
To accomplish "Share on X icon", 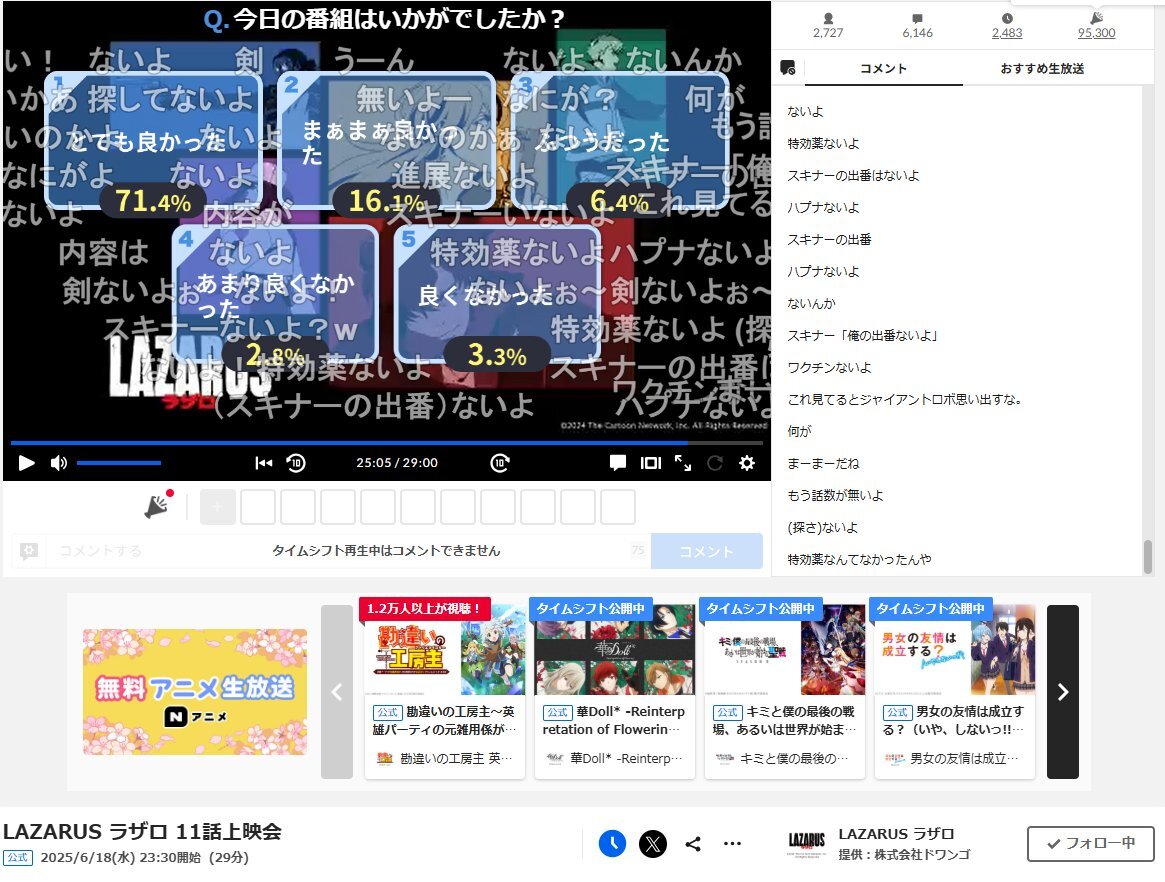I will tap(653, 843).
